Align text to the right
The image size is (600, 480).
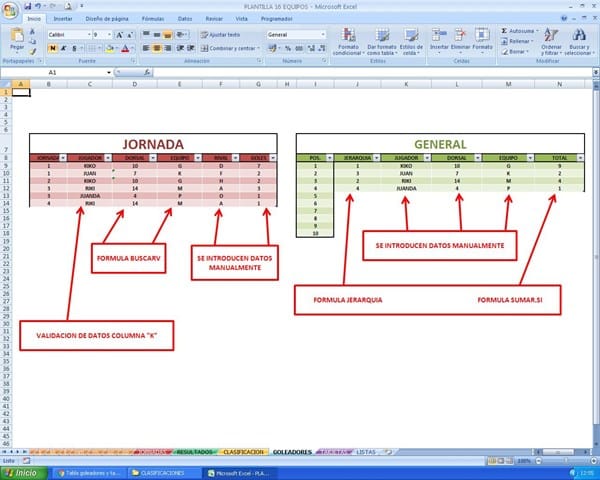pos(168,48)
